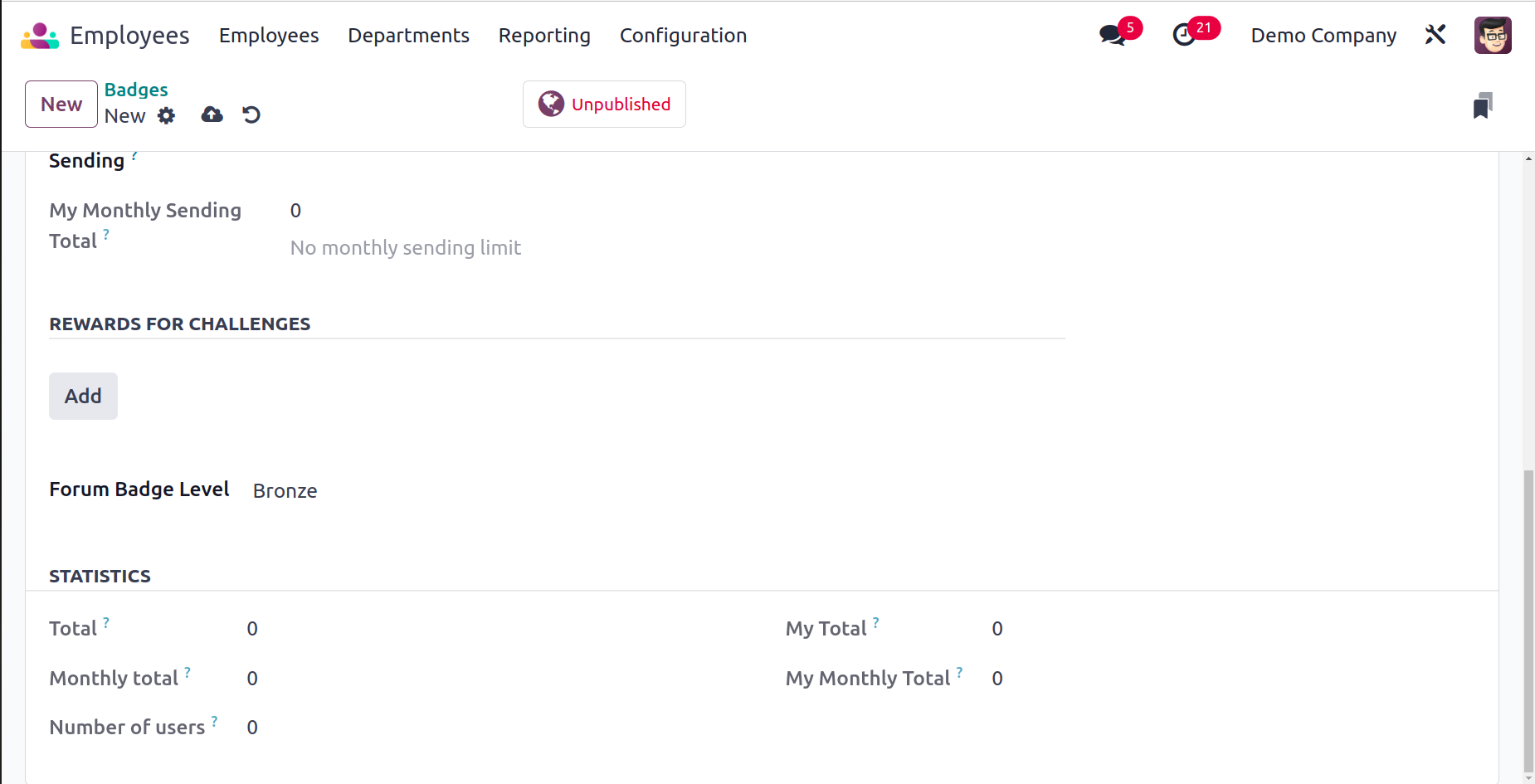Screen dimensions: 1535x784
Task: Open the Reporting menu
Action: click(544, 36)
